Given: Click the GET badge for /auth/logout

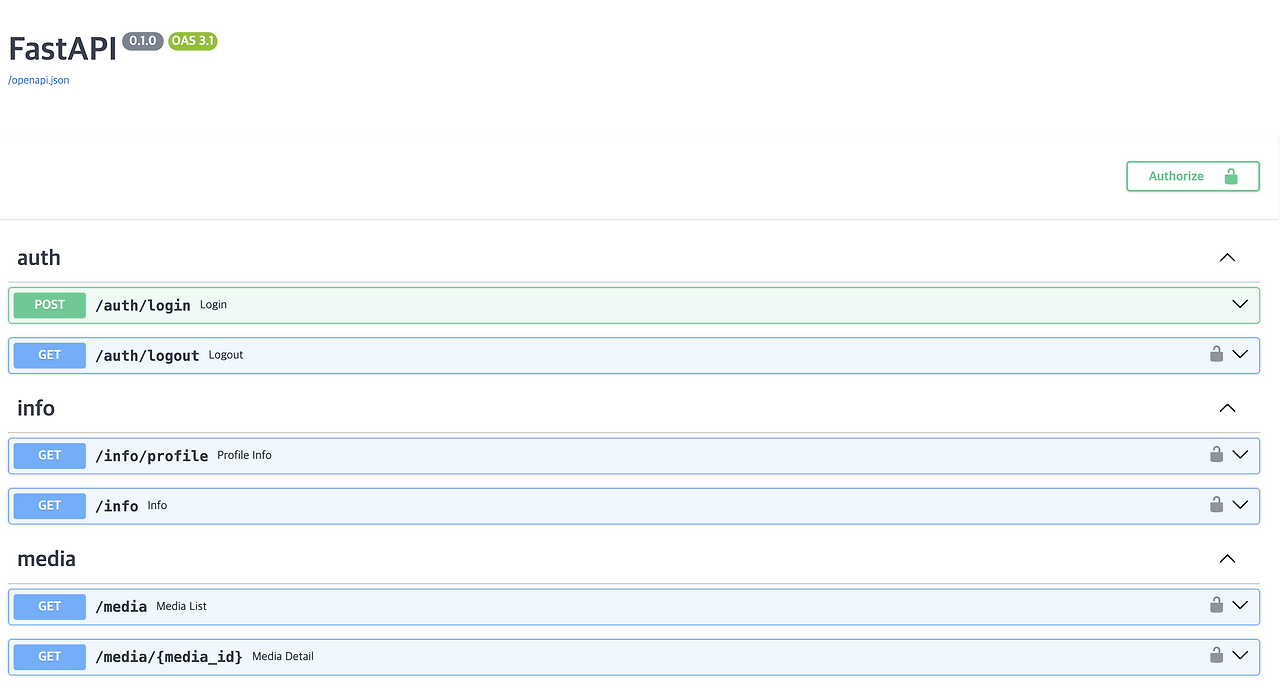Looking at the screenshot, I should click(x=50, y=355).
